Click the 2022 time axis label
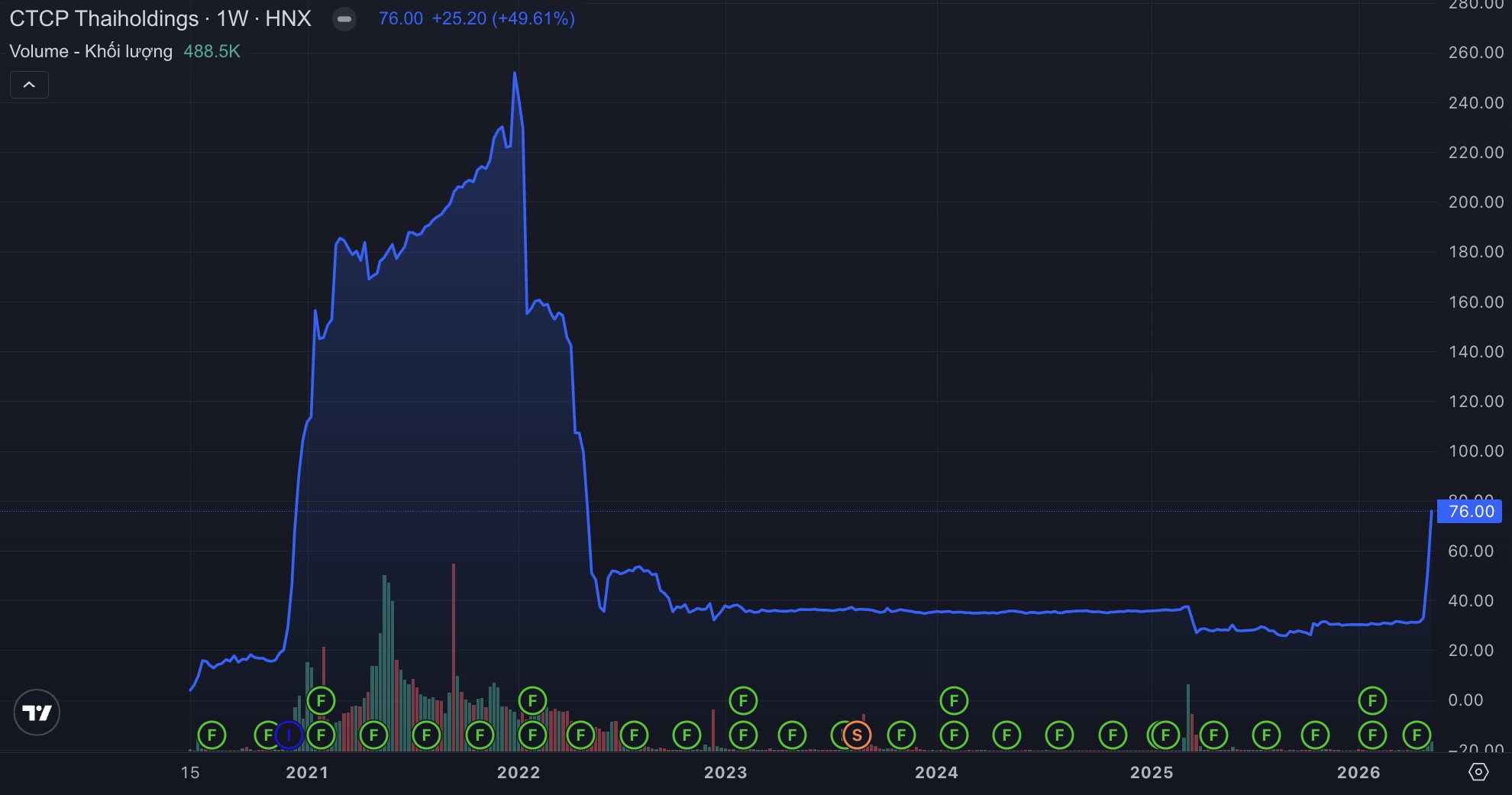Image resolution: width=1512 pixels, height=795 pixels. point(519,772)
